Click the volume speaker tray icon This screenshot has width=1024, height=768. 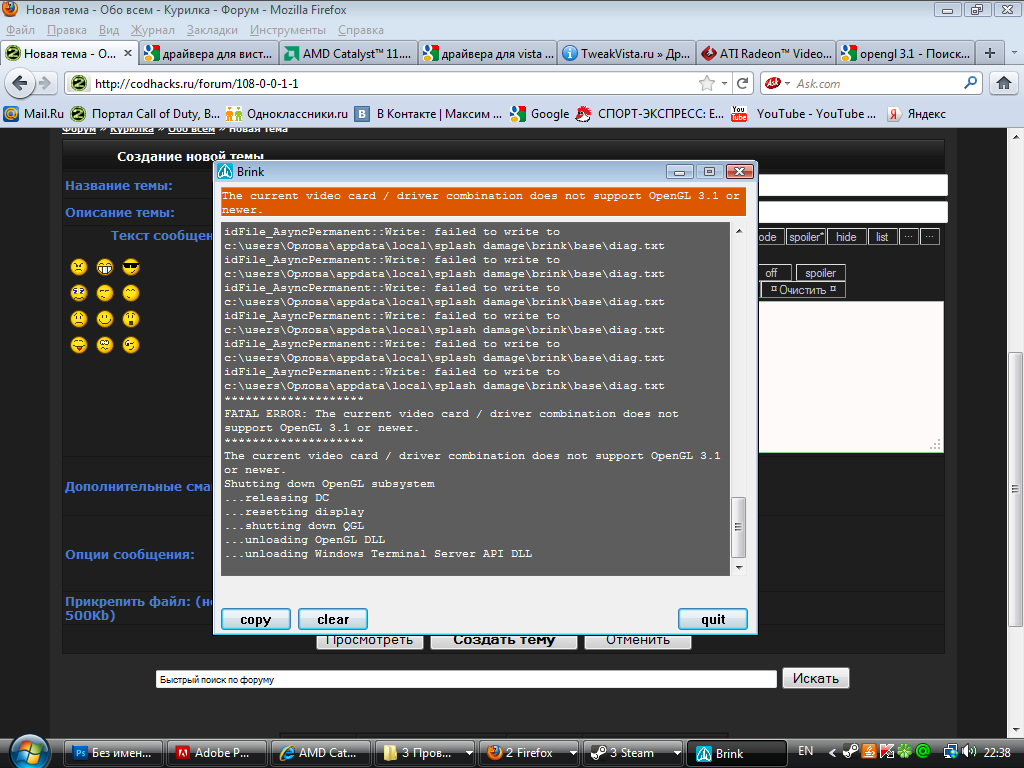(969, 752)
